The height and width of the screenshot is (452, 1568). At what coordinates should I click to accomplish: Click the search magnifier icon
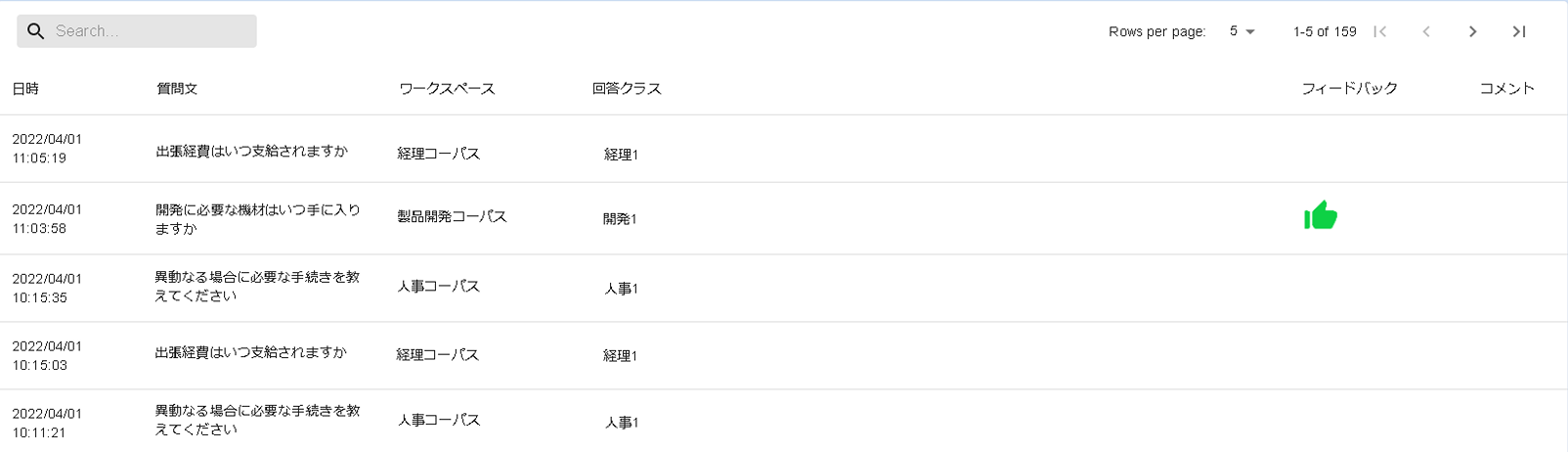click(x=36, y=31)
